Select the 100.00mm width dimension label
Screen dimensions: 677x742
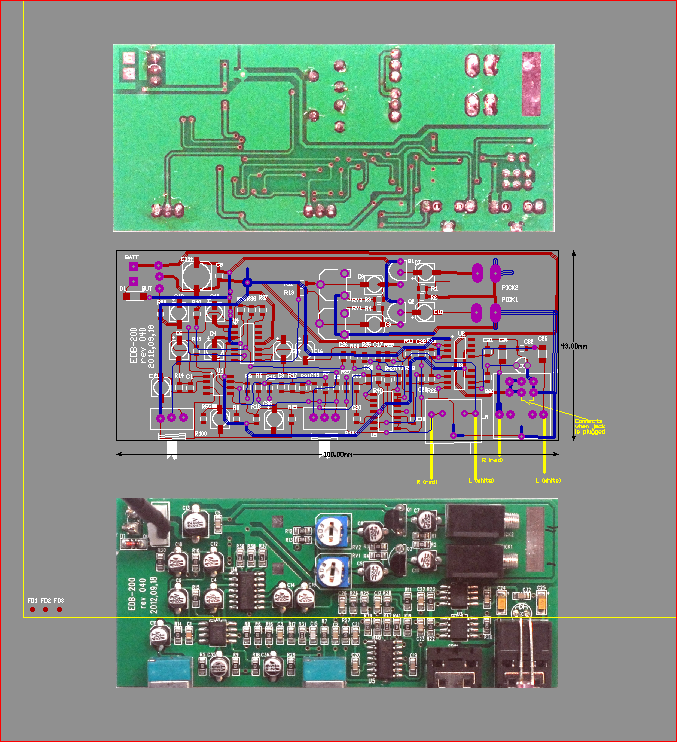pos(334,454)
